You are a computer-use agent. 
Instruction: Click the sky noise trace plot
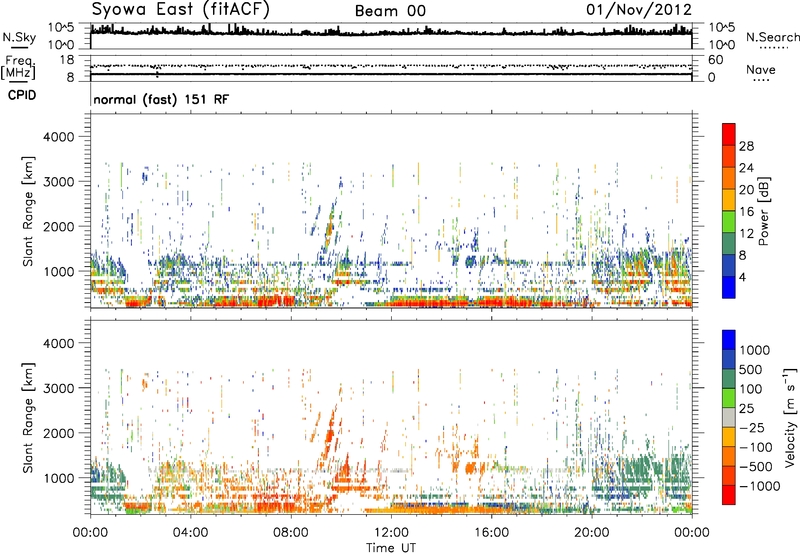[x=391, y=36]
